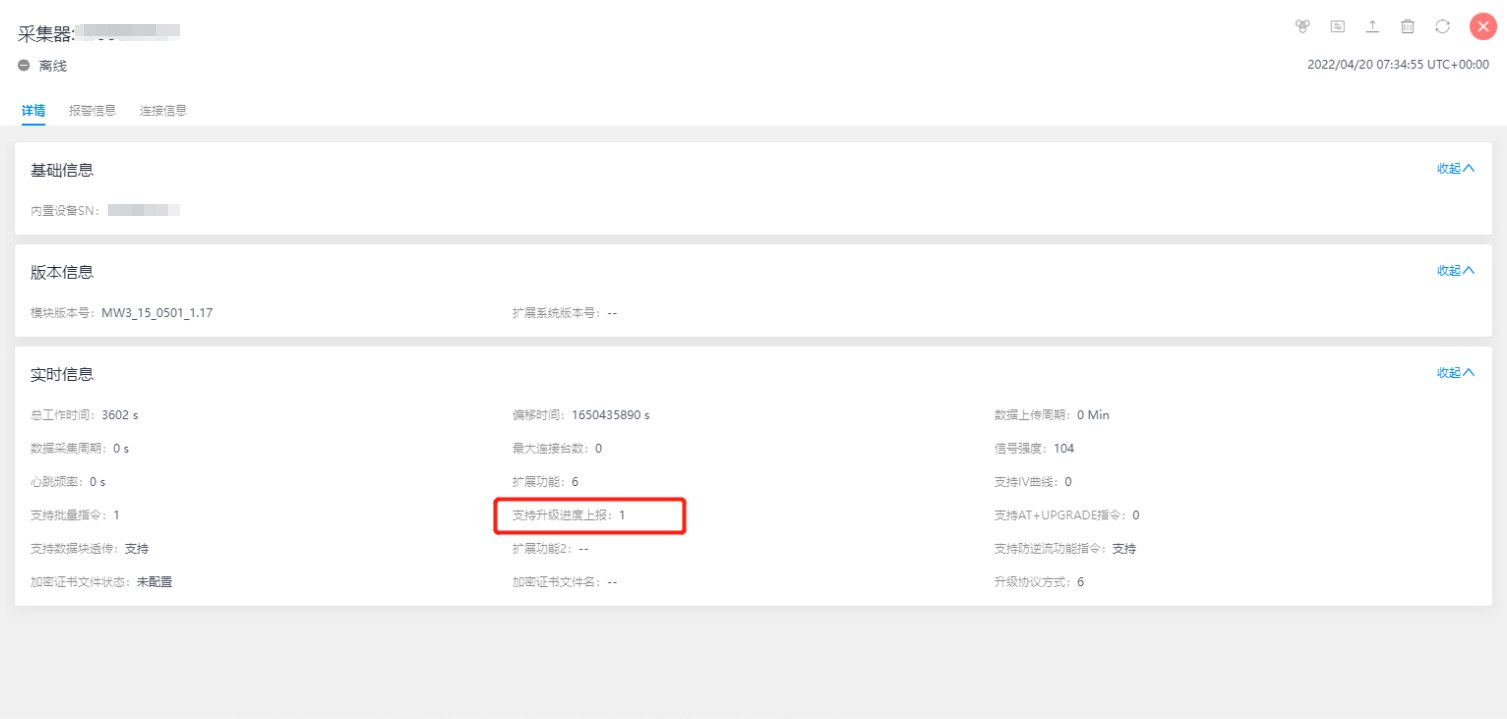1507x719 pixels.
Task: Collapse the 基础信息 section
Action: (1455, 169)
